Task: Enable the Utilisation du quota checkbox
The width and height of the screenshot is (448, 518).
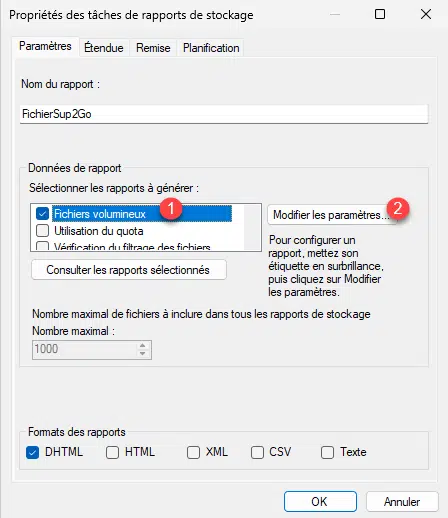Action: tap(42, 231)
